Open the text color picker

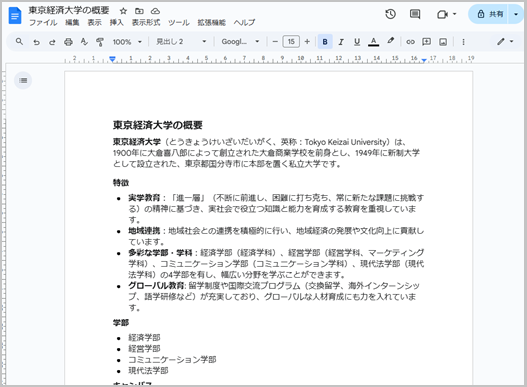373,42
